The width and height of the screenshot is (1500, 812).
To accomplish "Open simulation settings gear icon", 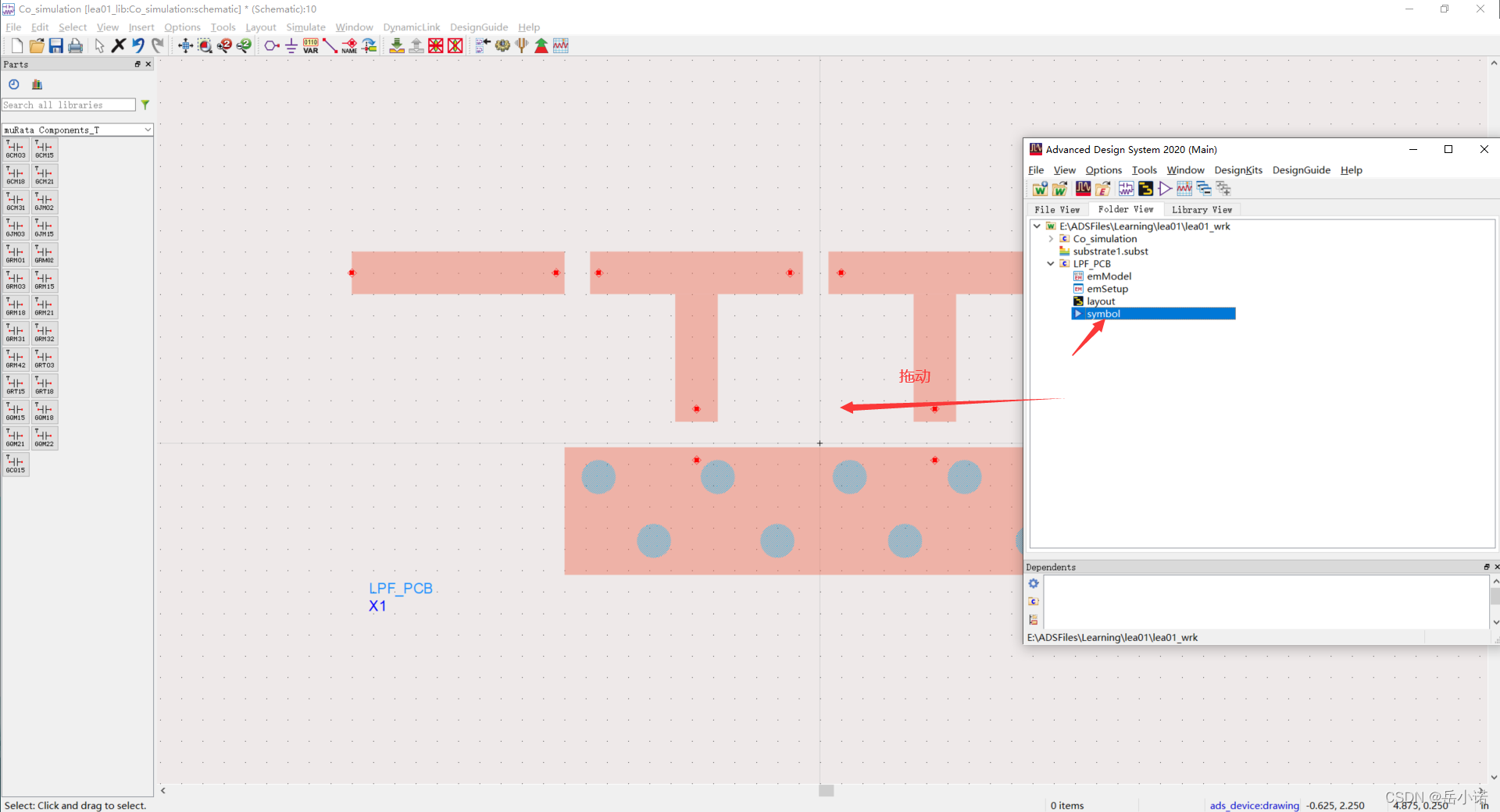I will coord(502,46).
